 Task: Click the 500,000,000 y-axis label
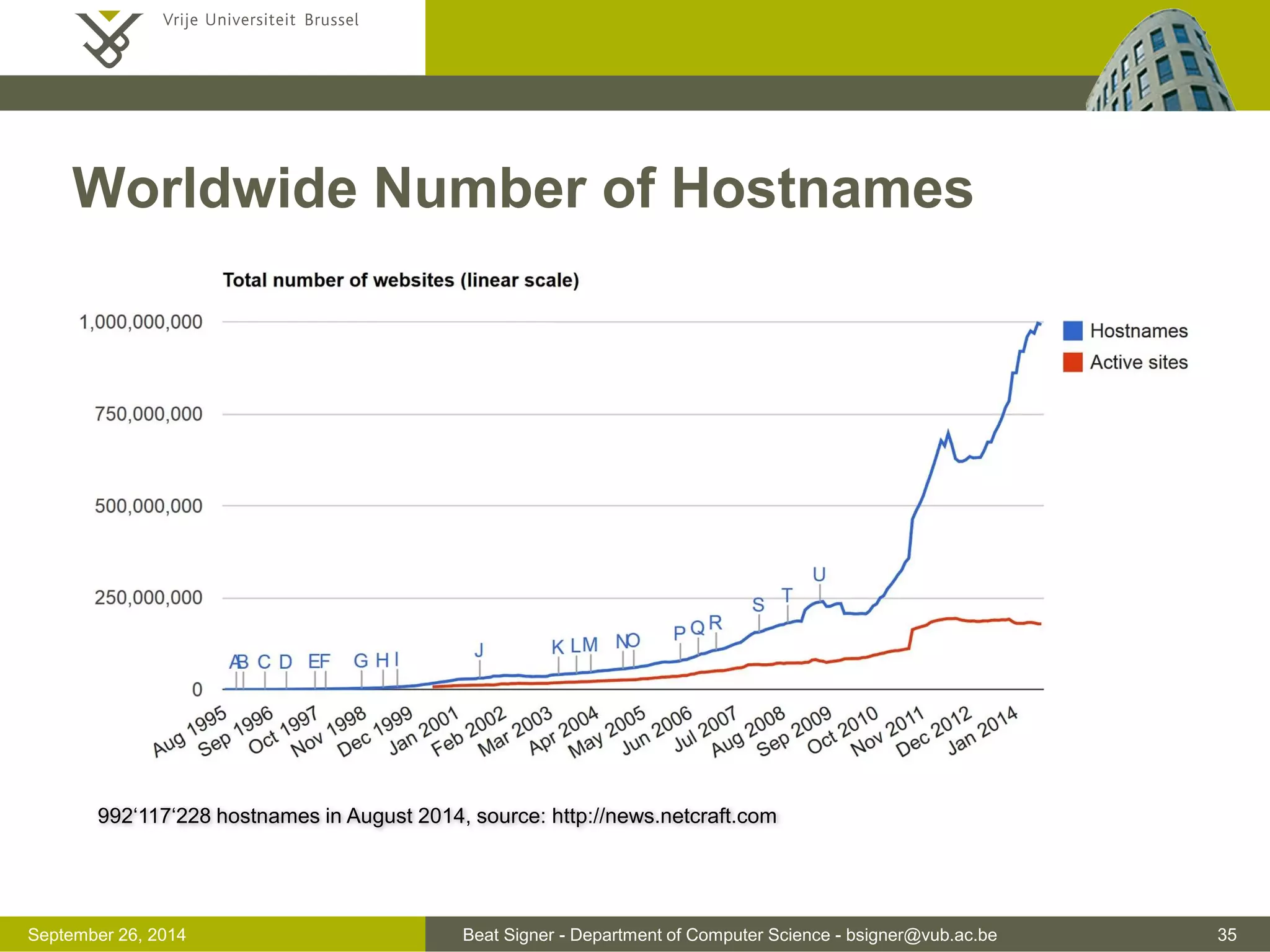148,506
